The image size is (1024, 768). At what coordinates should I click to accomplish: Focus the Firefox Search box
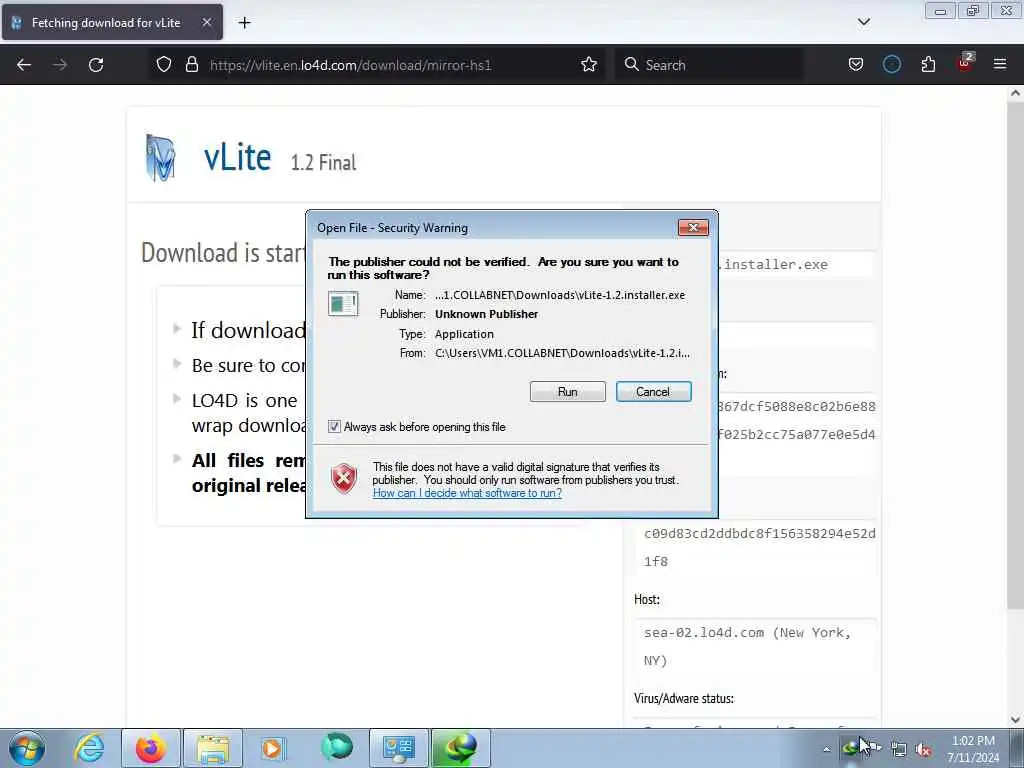pyautogui.click(x=709, y=65)
